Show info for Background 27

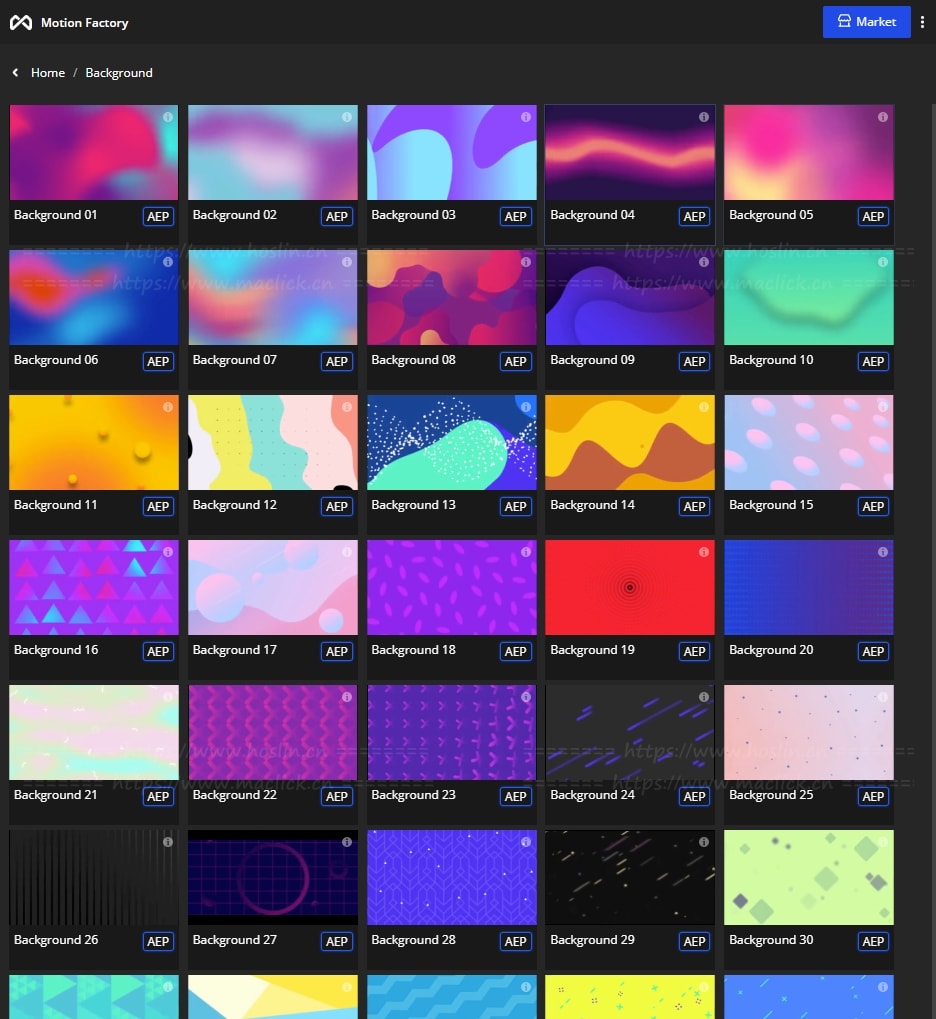tap(346, 842)
